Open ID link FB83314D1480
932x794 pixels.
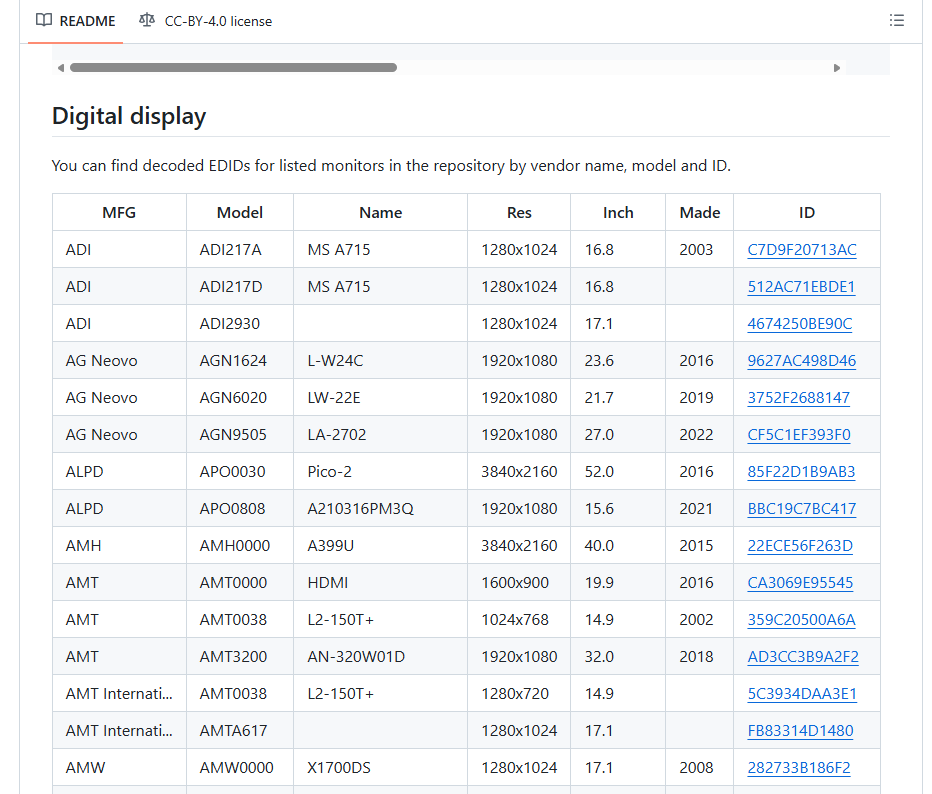click(800, 730)
